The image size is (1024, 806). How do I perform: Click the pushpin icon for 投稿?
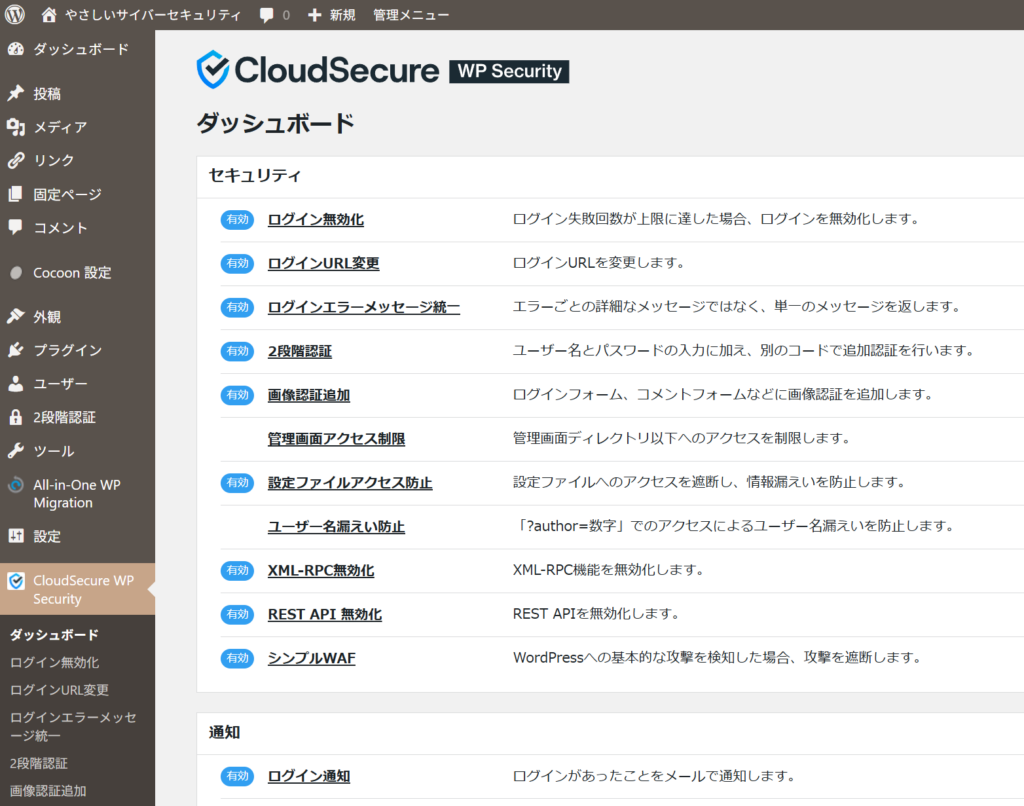tap(15, 93)
